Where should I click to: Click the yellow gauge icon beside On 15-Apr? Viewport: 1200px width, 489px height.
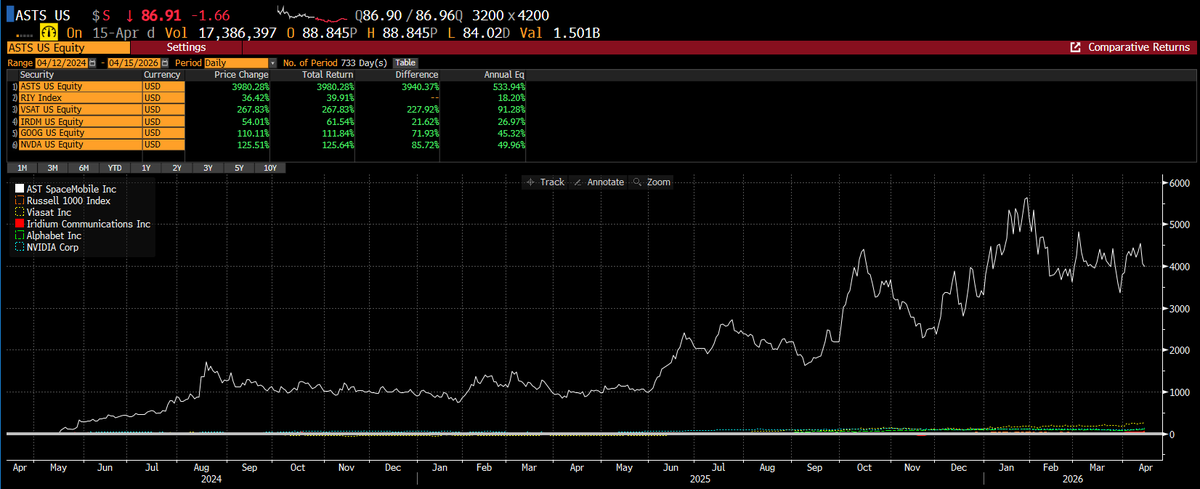47,32
